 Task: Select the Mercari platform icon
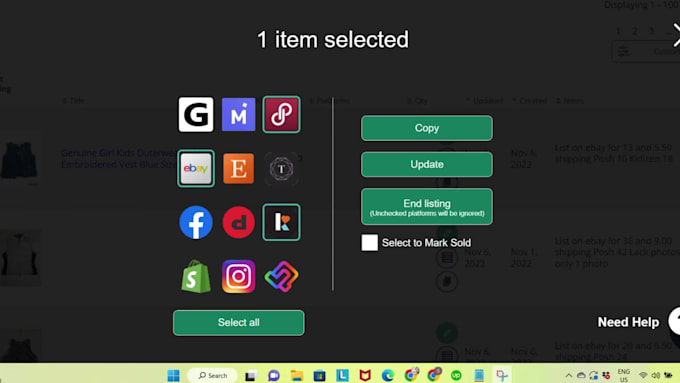239,115
